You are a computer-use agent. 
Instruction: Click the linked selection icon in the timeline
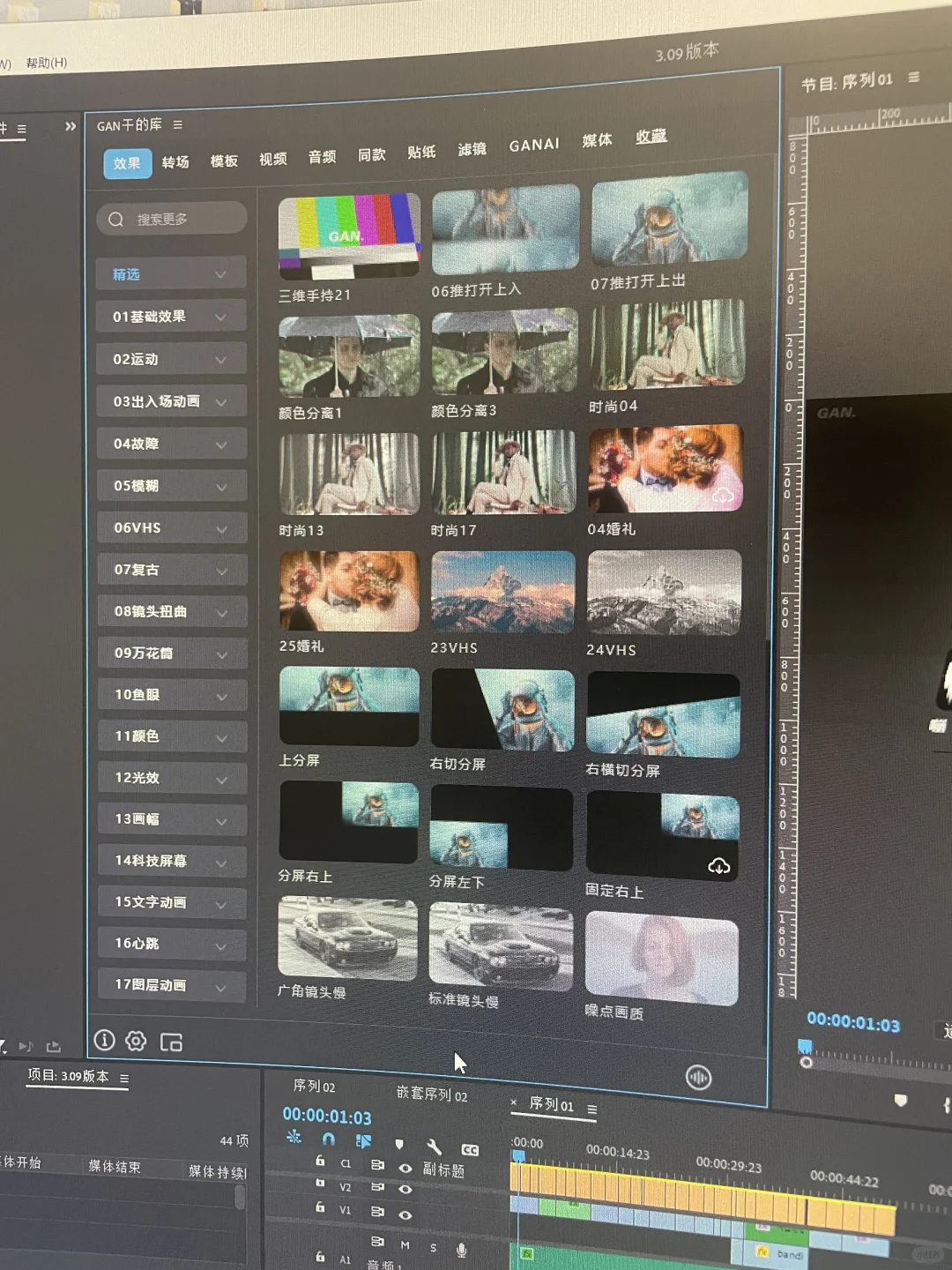[x=362, y=1140]
